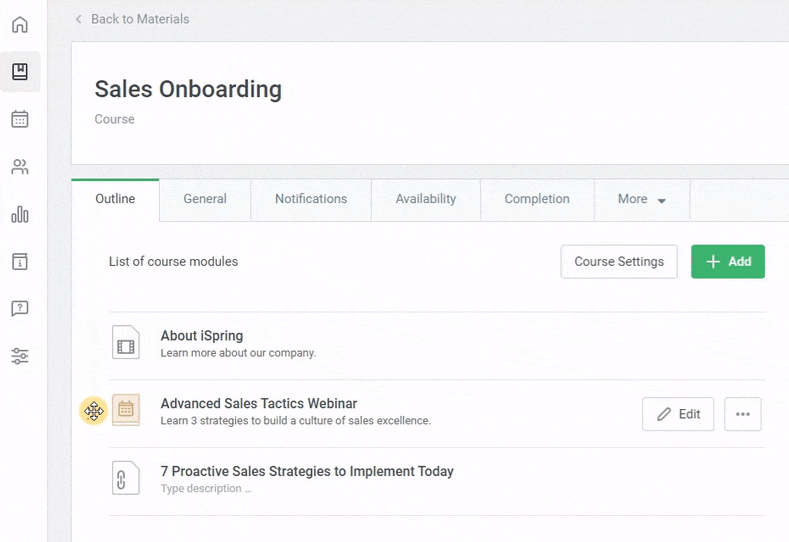Viewport: 789px width, 542px height.
Task: Select the Materials book icon in sidebar
Action: (20, 72)
